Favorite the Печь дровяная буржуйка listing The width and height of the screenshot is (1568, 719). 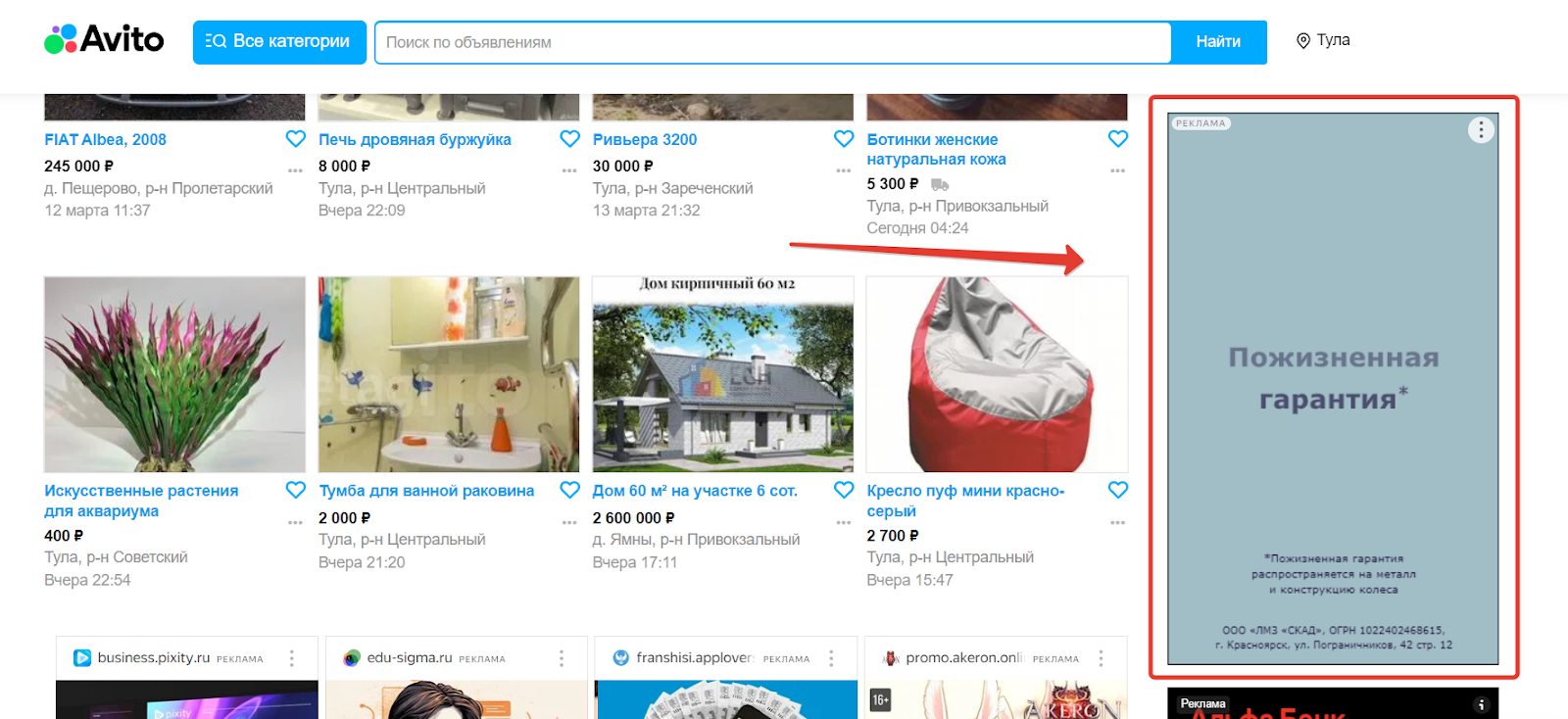pyautogui.click(x=569, y=139)
